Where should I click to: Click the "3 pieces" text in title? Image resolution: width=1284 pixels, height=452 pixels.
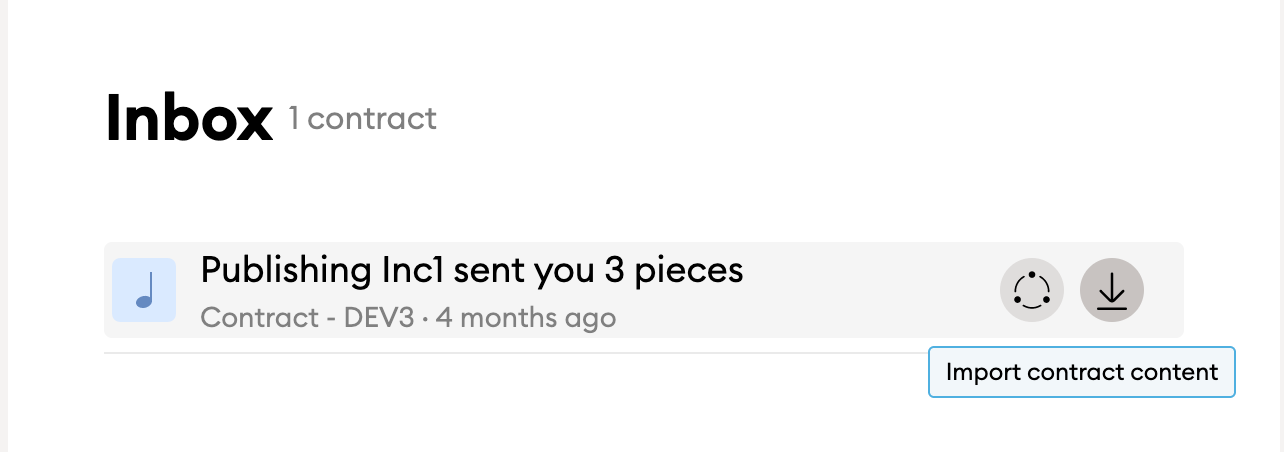[674, 270]
